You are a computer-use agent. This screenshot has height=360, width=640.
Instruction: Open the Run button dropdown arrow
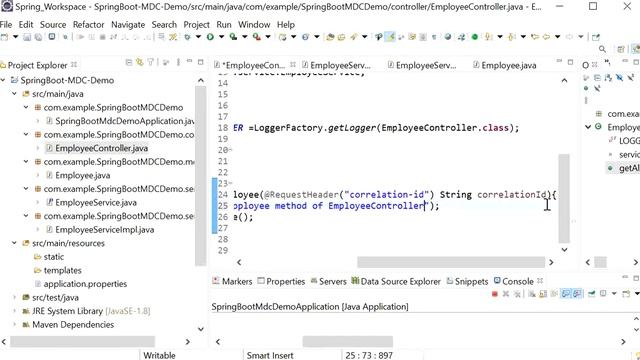click(222, 37)
